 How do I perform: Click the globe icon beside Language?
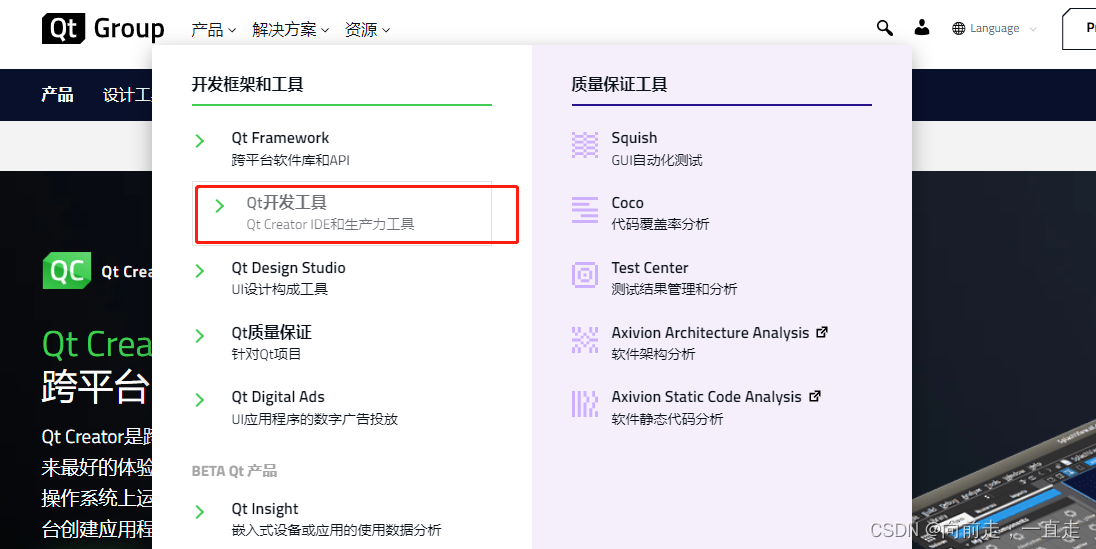[x=959, y=29]
